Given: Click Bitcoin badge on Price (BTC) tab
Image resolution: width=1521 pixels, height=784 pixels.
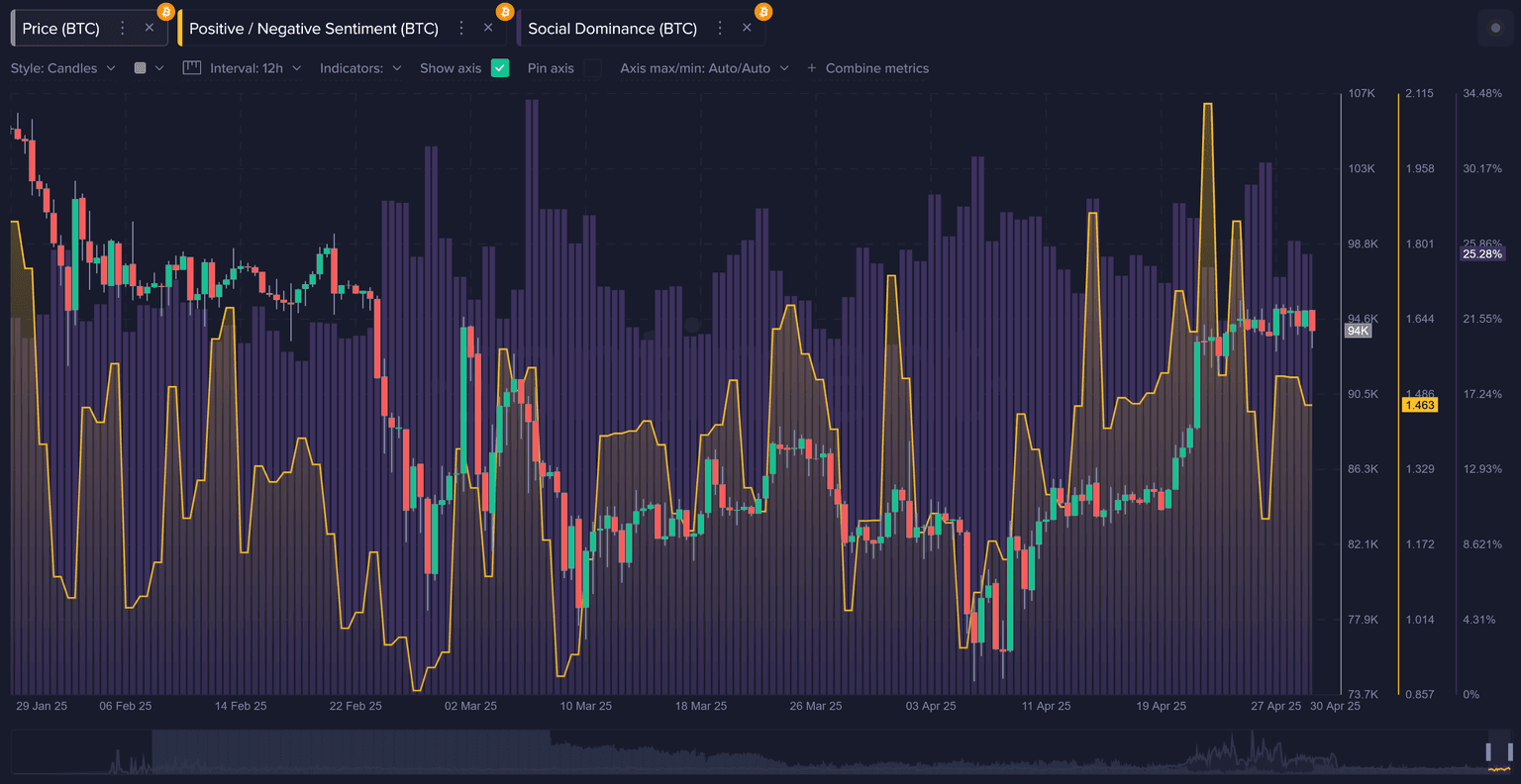Looking at the screenshot, I should click(x=165, y=12).
